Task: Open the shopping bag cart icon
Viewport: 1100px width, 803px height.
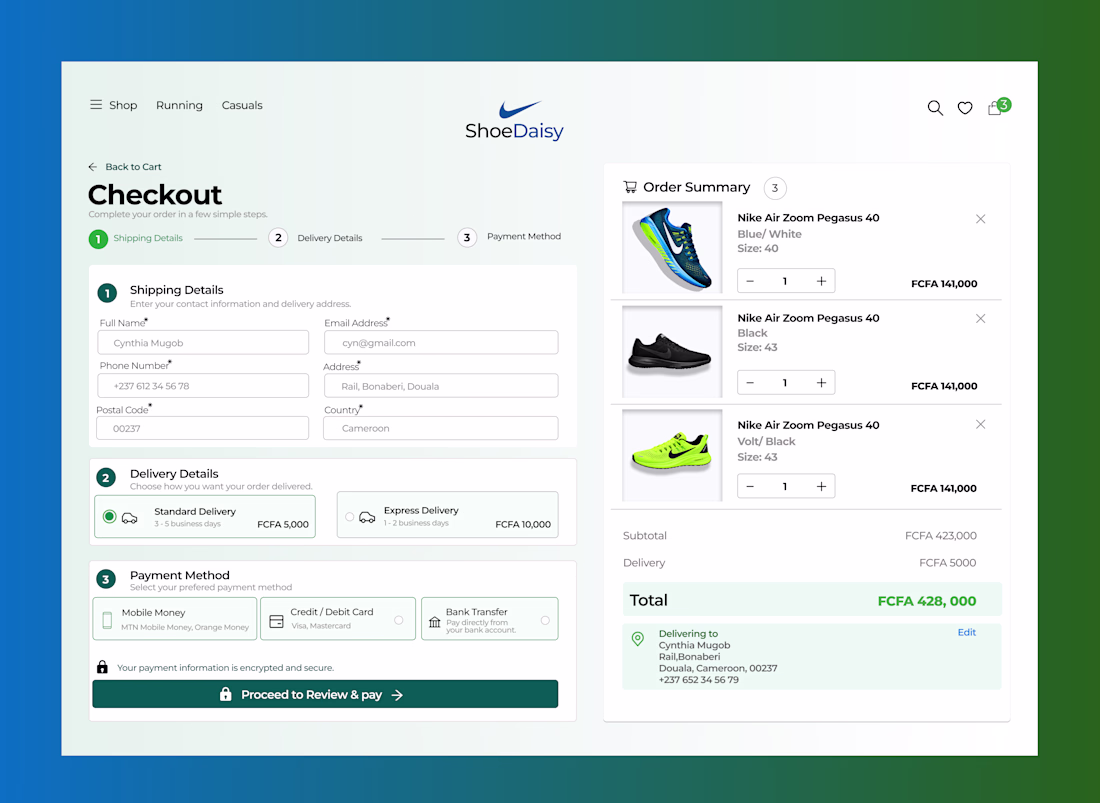Action: coord(994,108)
